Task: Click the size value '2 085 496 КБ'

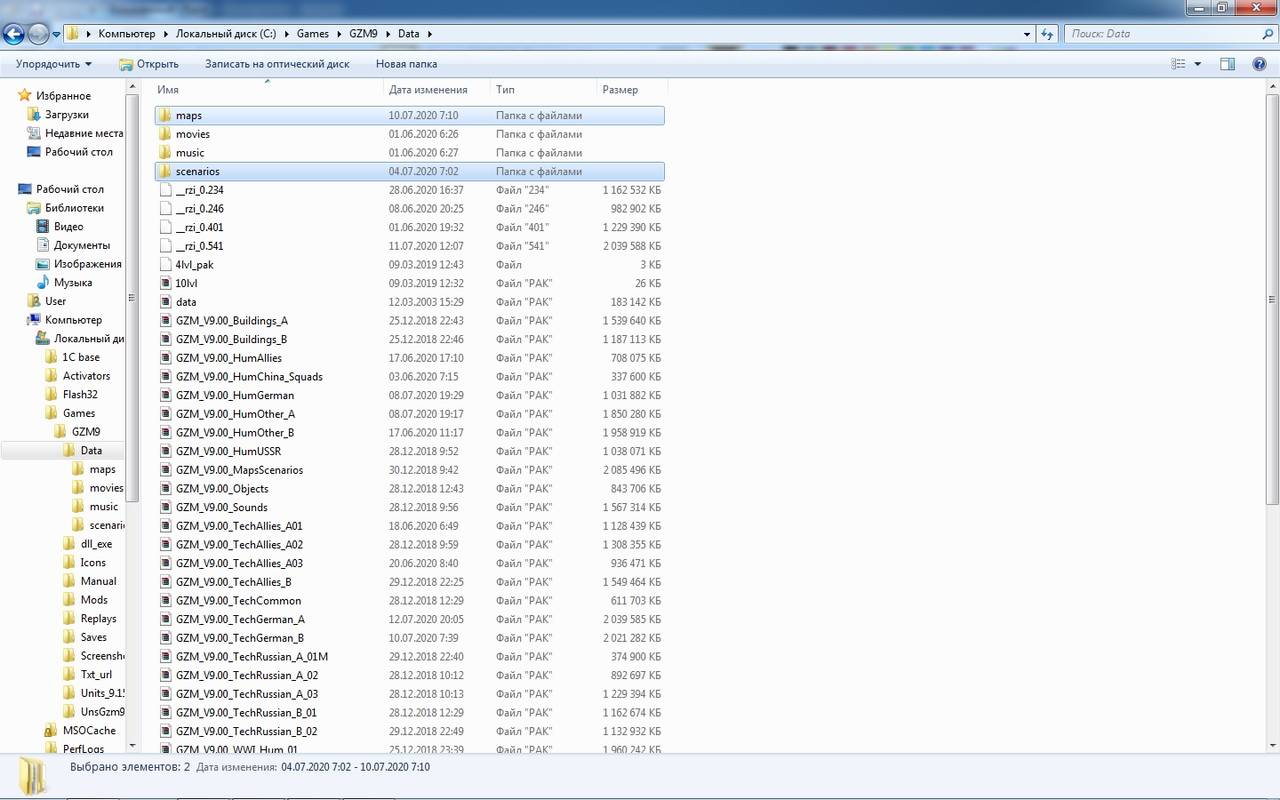Action: [631, 470]
